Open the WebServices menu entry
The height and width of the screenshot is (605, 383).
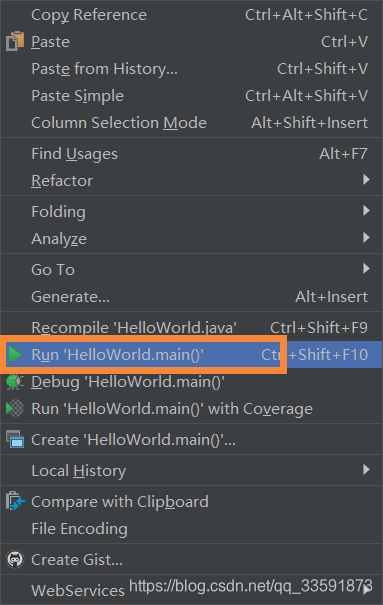coord(191,590)
